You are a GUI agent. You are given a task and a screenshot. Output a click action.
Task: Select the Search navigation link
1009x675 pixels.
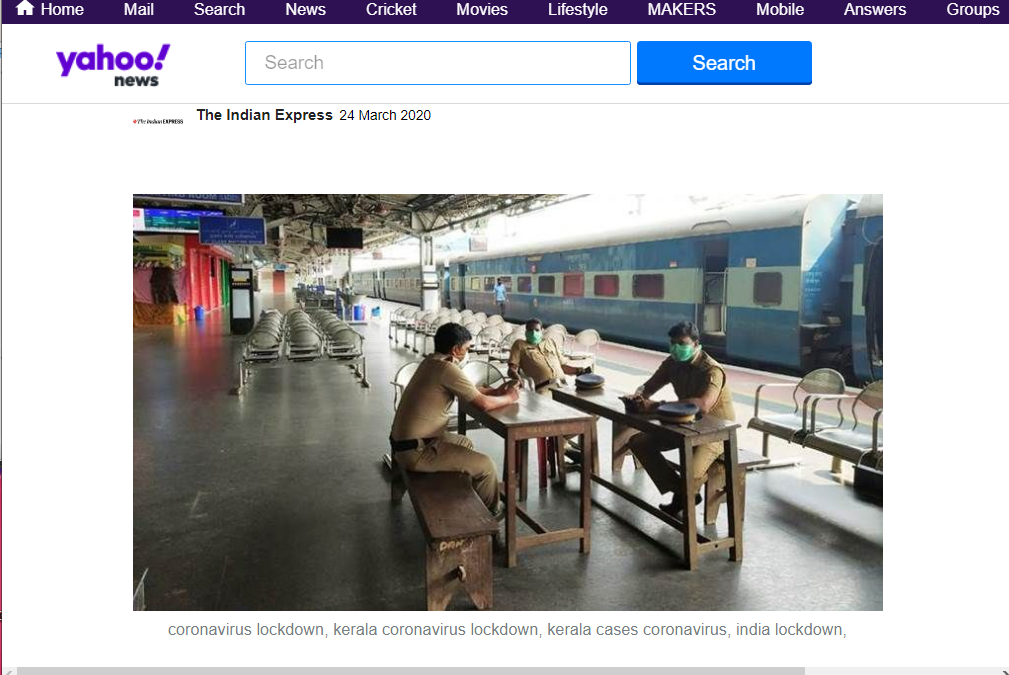(219, 10)
